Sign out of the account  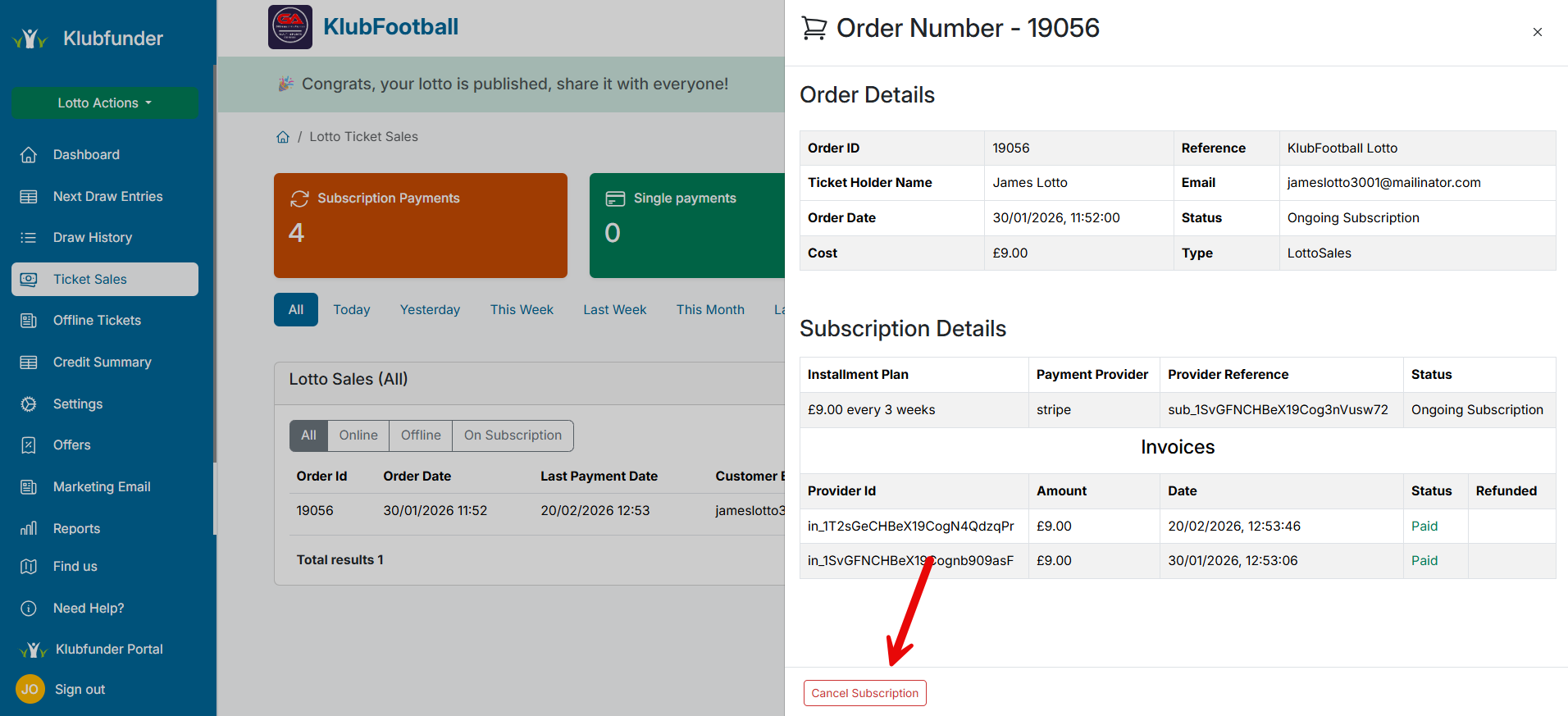click(80, 690)
